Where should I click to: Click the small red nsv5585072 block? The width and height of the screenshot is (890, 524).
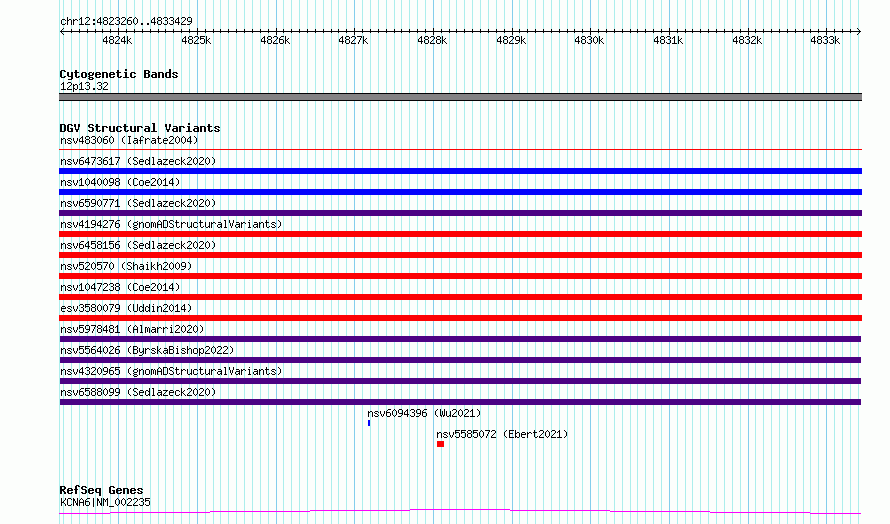(x=440, y=444)
